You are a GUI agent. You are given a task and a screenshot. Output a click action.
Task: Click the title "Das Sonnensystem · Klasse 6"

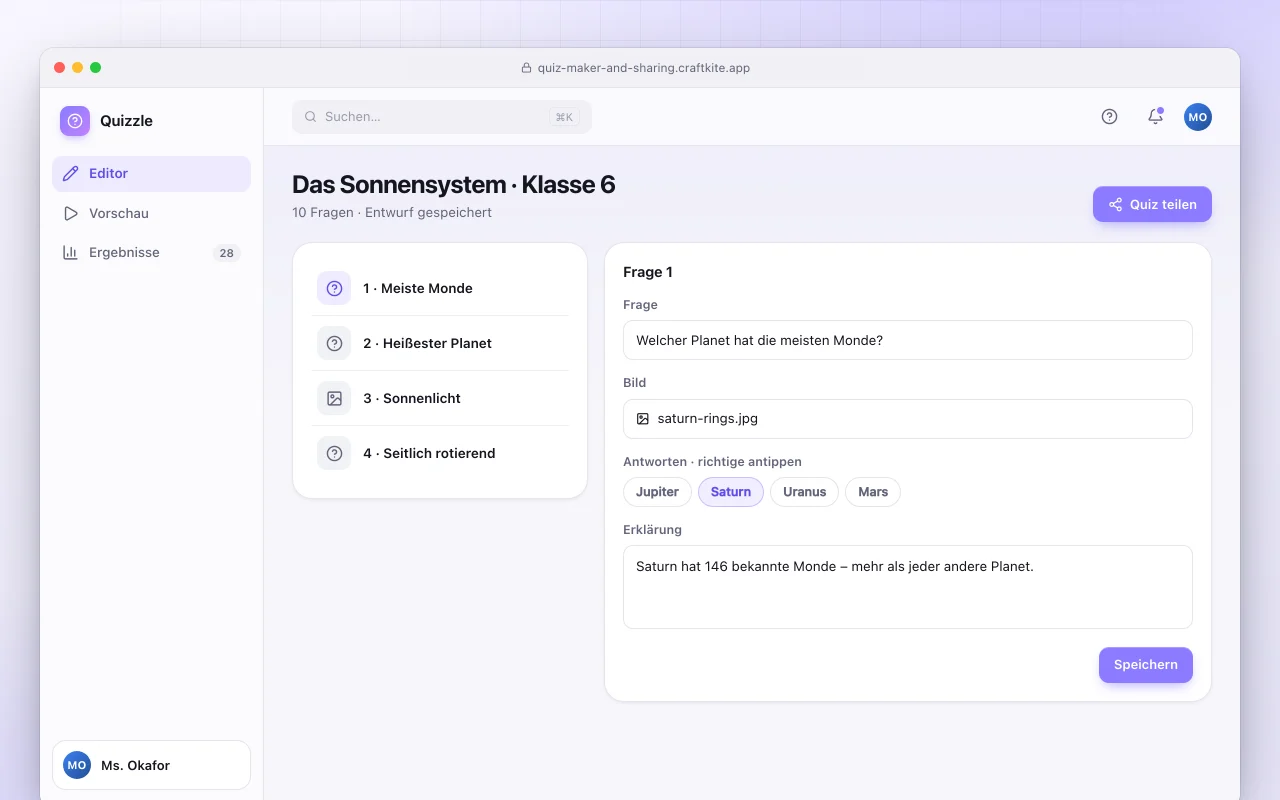pos(454,185)
